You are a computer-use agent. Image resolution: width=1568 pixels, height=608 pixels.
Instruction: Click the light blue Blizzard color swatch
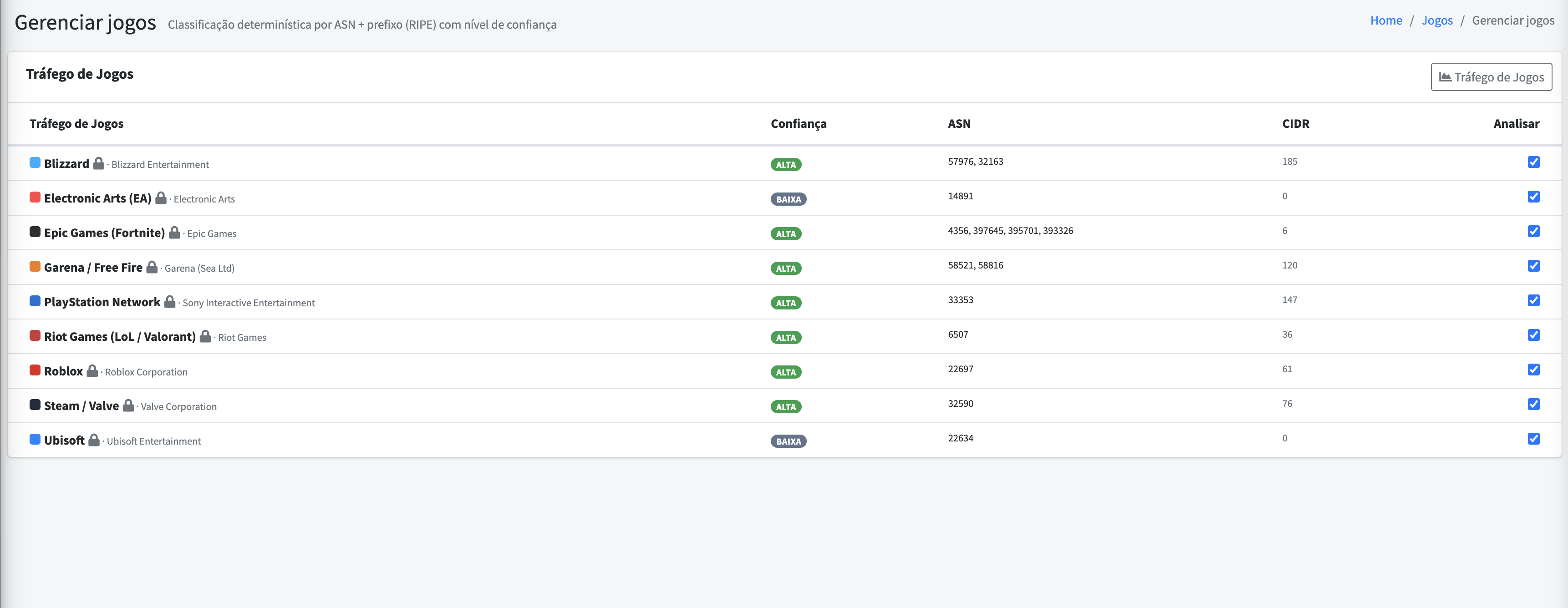coord(36,162)
